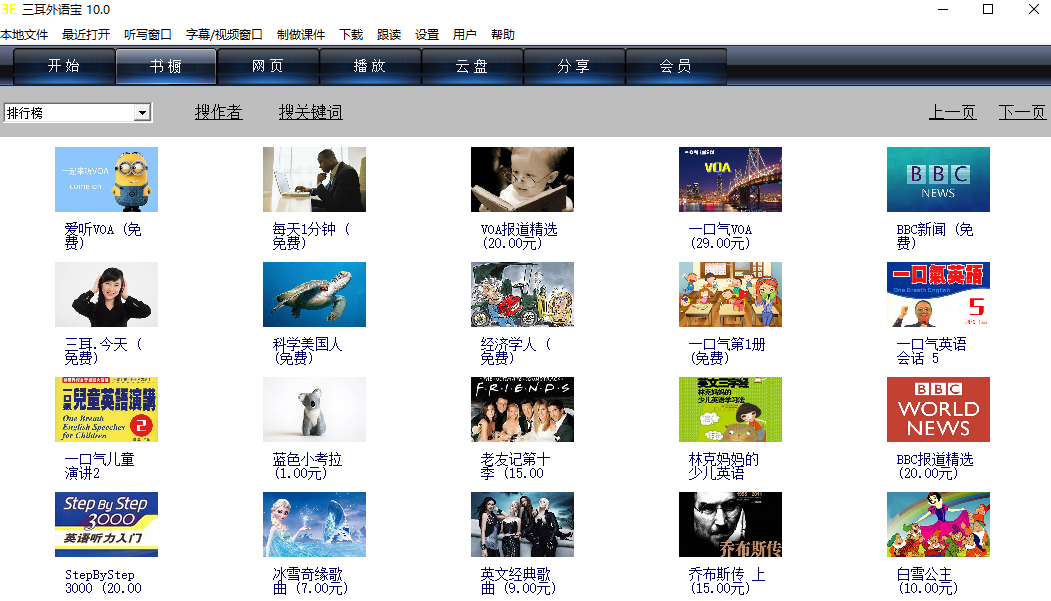Switch to the 开始 tab
Screen dimensions: 1051x601
tap(64, 66)
